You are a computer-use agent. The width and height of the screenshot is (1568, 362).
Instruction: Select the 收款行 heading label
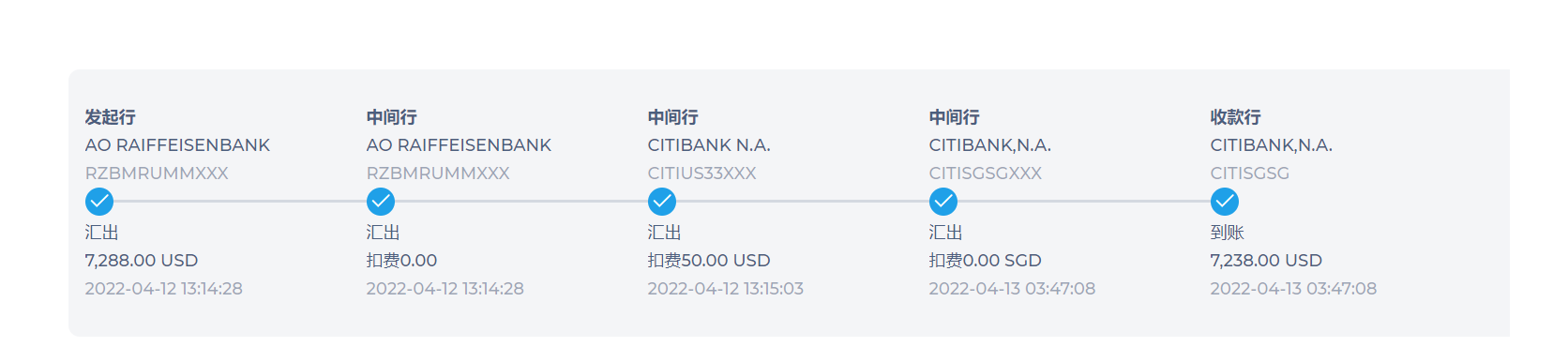[1236, 117]
